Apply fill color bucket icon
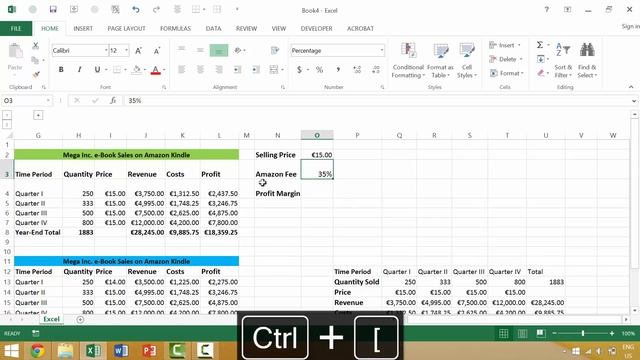The width and height of the screenshot is (640, 360). click(x=137, y=70)
